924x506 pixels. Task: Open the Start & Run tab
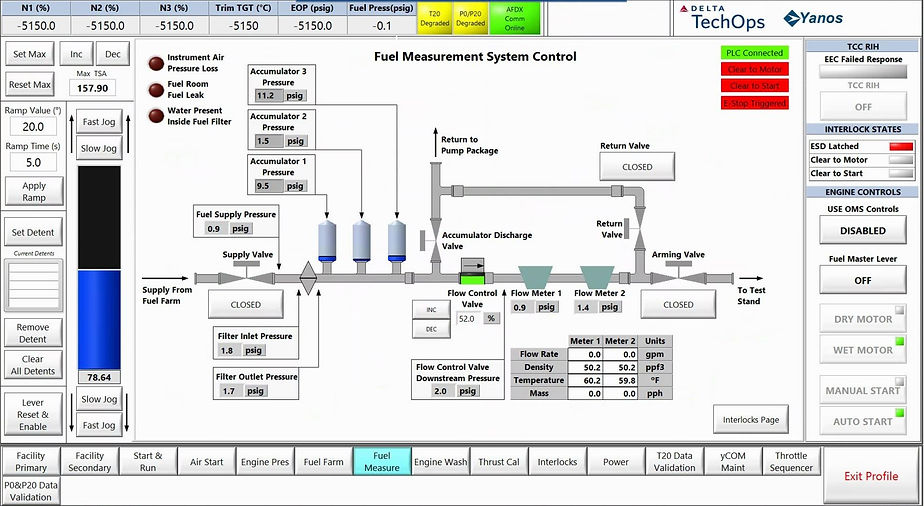click(x=148, y=461)
